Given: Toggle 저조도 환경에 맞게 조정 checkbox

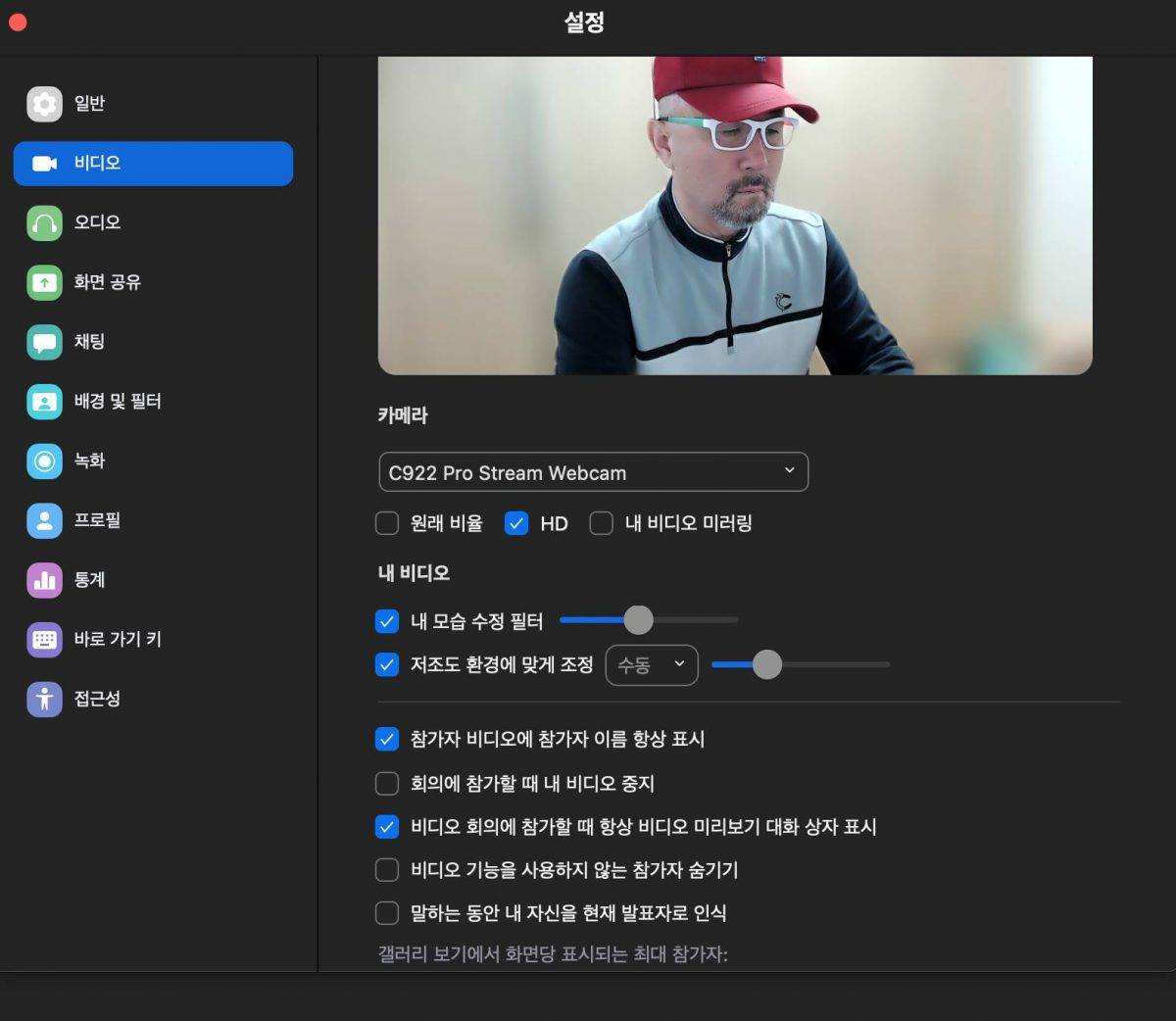Looking at the screenshot, I should (x=387, y=665).
